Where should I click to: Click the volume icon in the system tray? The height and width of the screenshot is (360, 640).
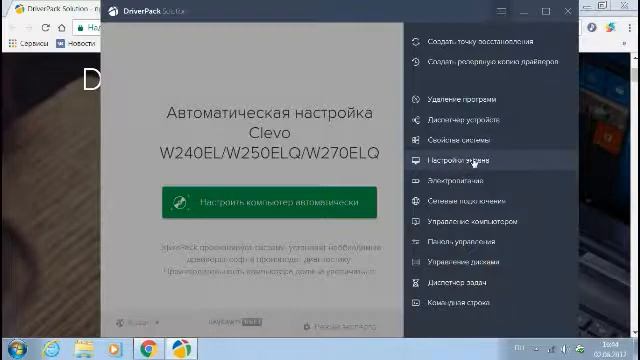tap(564, 349)
